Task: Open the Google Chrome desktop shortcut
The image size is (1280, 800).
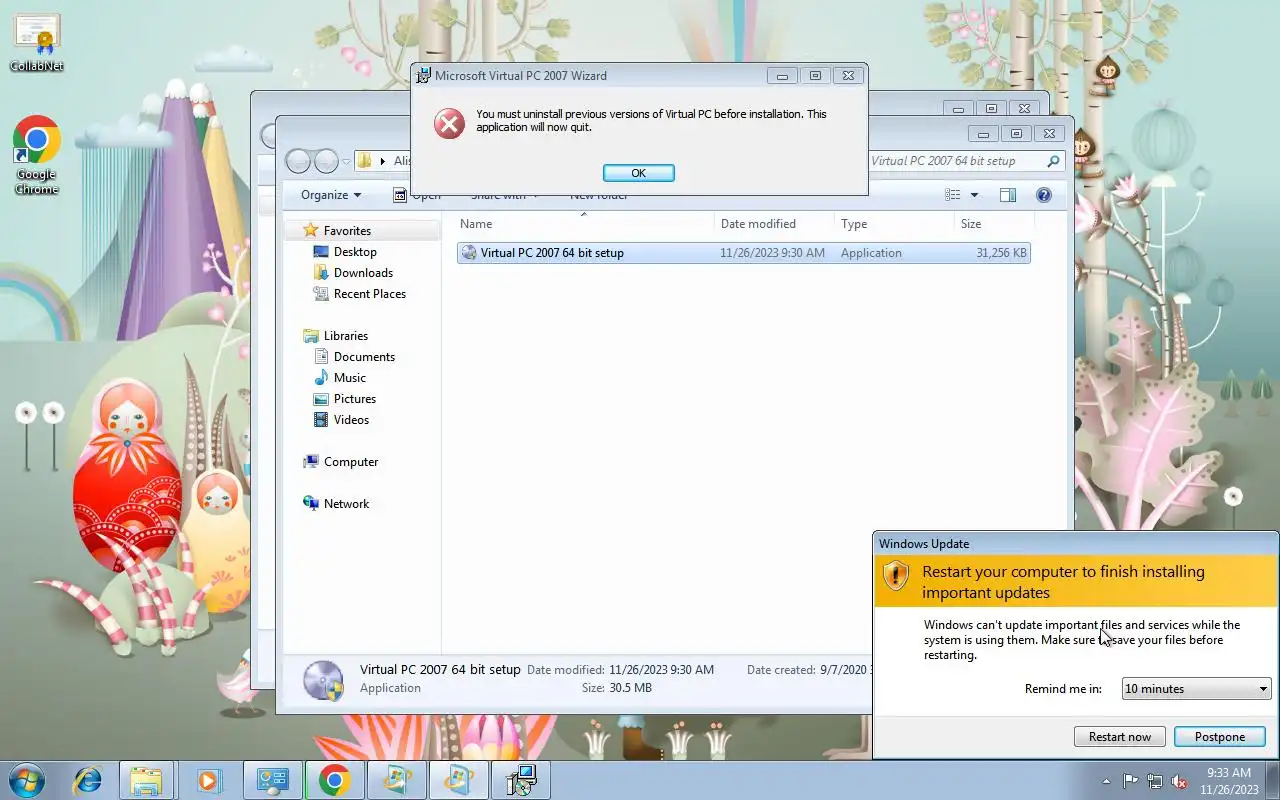Action: [x=37, y=155]
